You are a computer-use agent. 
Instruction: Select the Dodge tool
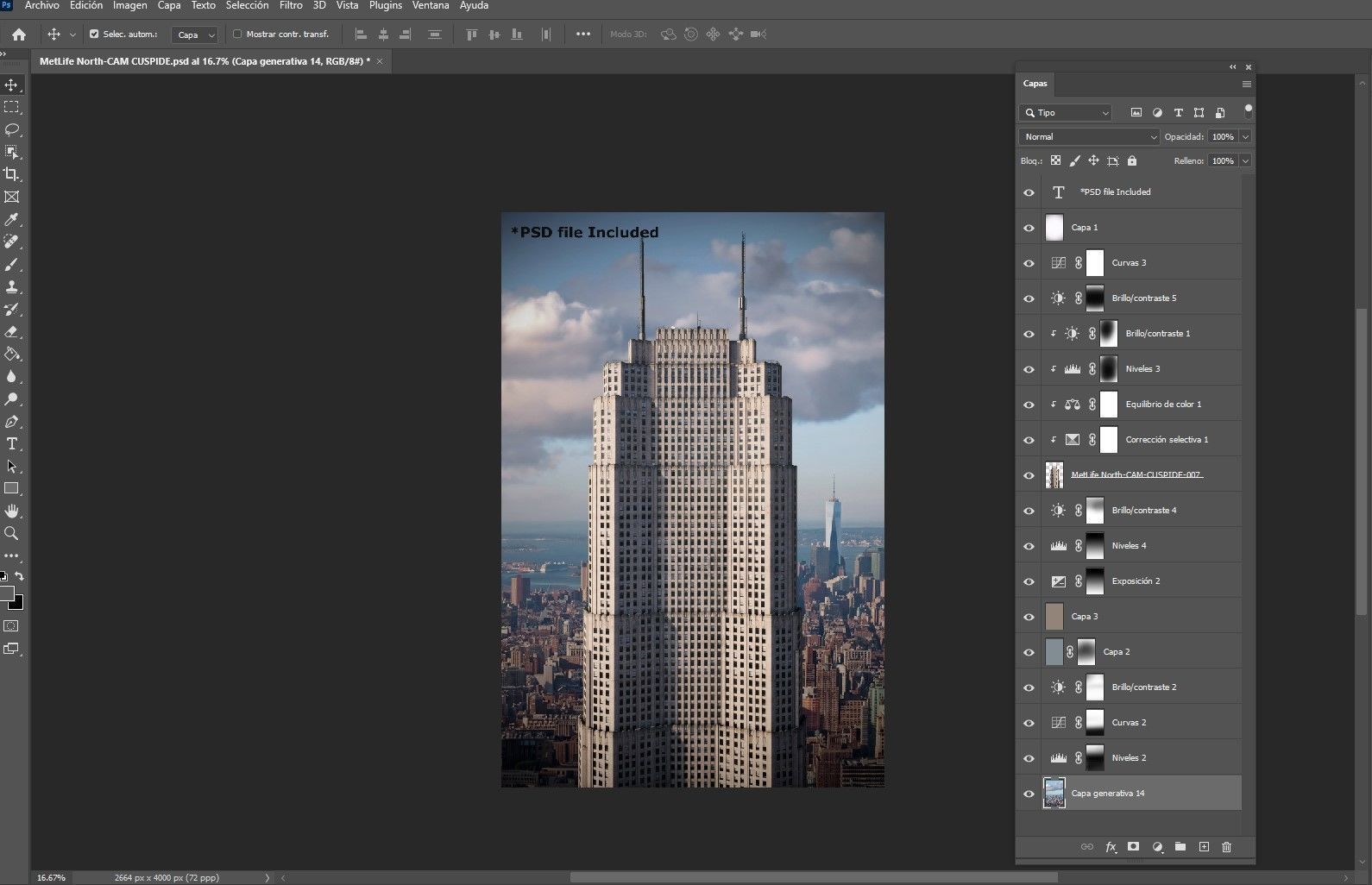click(x=11, y=399)
